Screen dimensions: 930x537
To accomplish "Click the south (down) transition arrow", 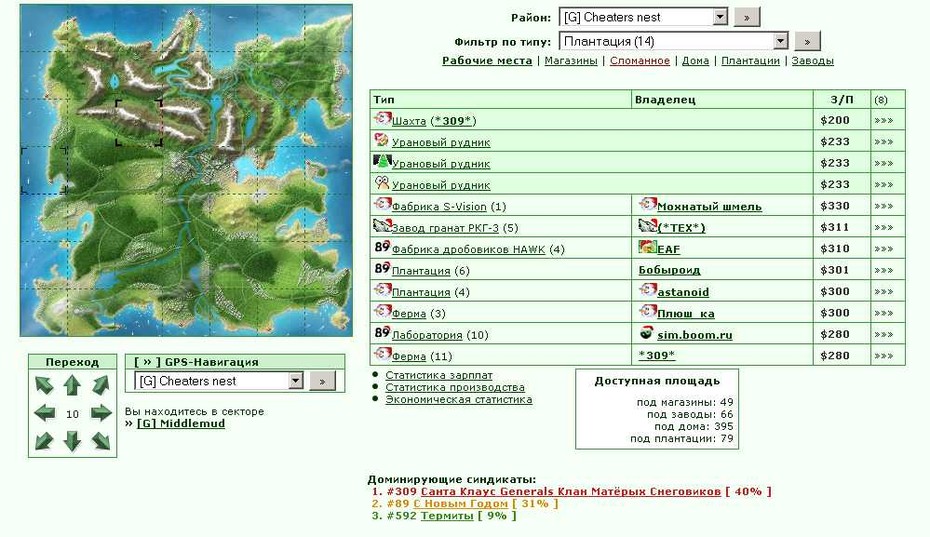I will [72, 441].
